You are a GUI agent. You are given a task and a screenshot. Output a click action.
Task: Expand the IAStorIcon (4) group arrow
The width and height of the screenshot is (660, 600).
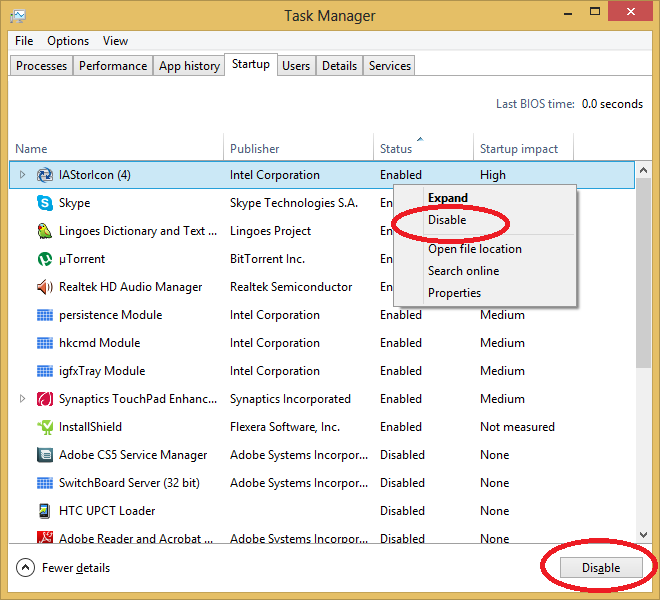(x=22, y=175)
